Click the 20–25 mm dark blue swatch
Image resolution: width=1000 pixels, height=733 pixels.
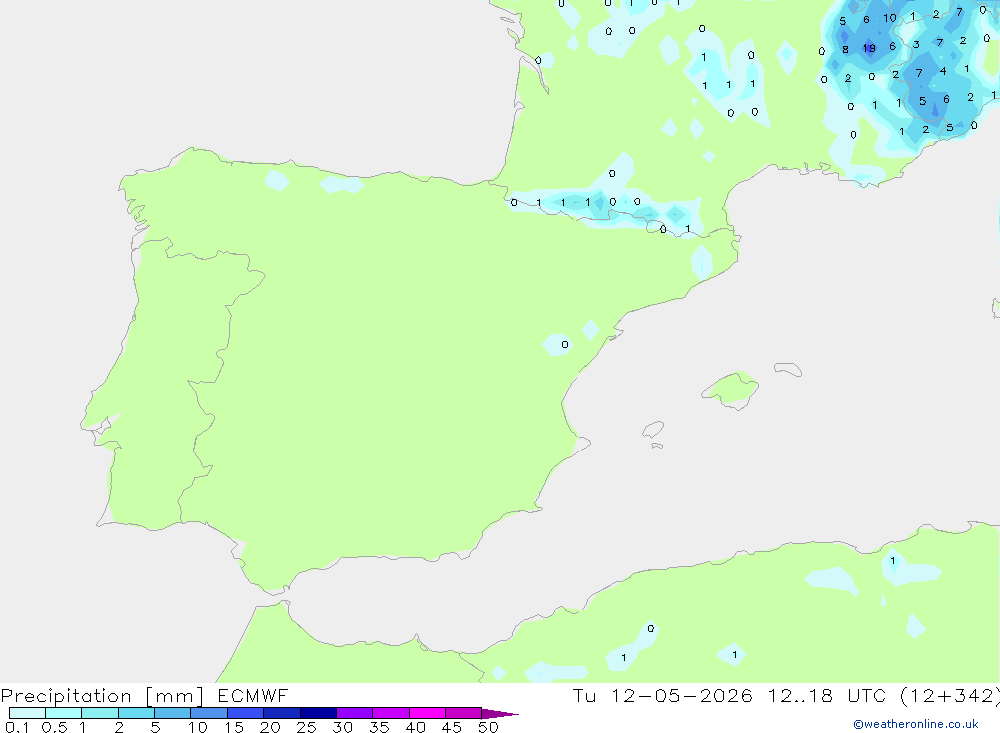point(282,713)
